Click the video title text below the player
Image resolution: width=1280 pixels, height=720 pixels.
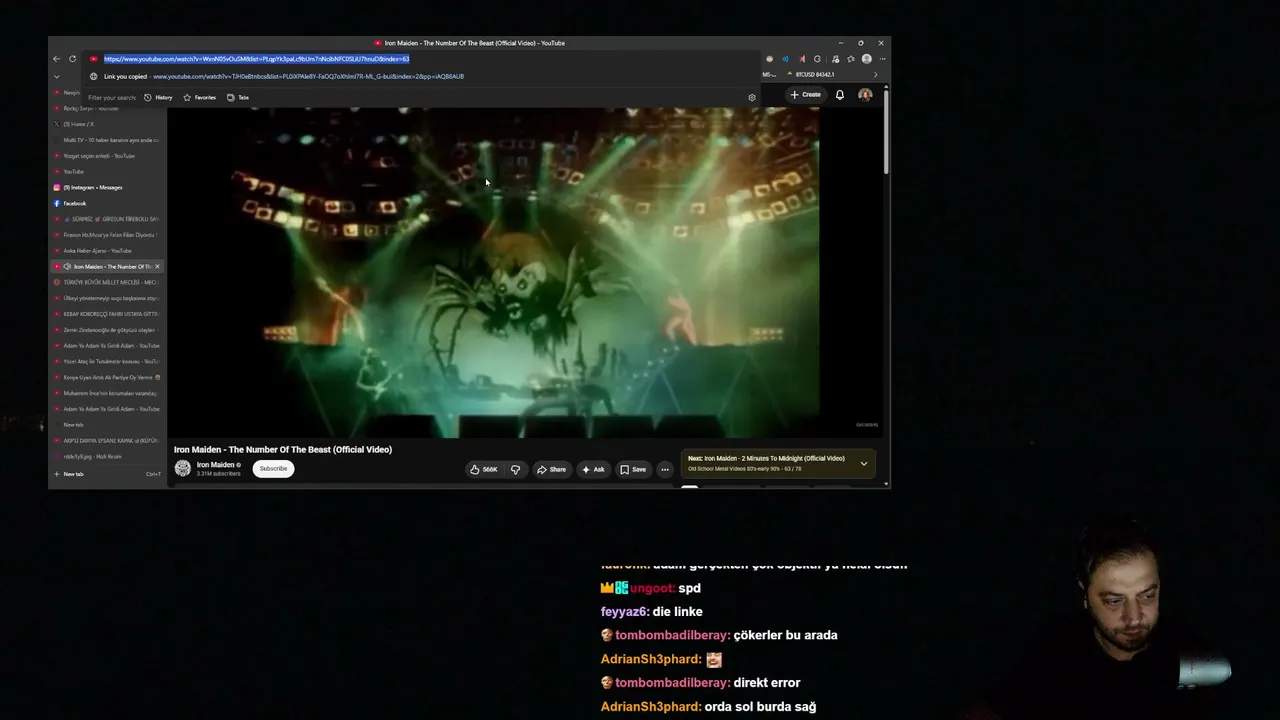pyautogui.click(x=283, y=450)
